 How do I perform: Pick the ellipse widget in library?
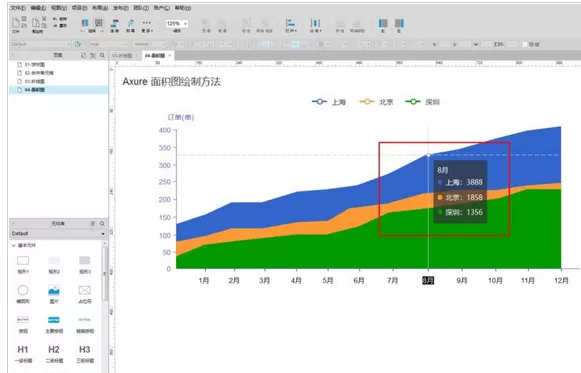pyautogui.click(x=23, y=290)
